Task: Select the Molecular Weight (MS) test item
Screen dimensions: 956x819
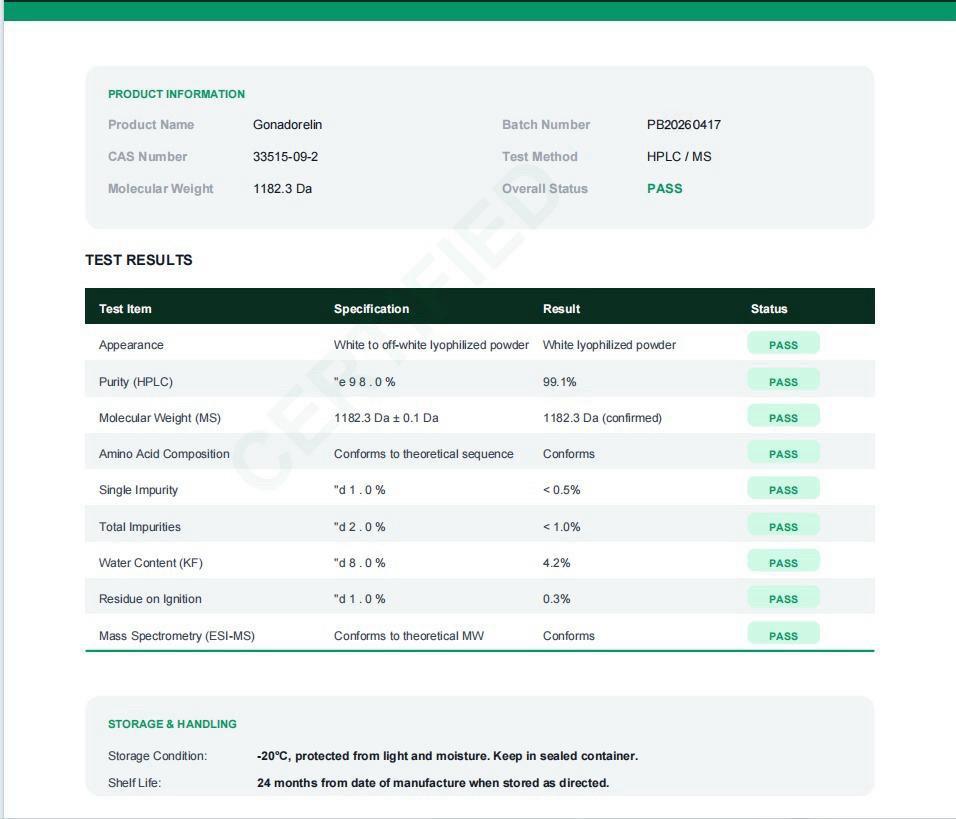Action: [x=160, y=418]
